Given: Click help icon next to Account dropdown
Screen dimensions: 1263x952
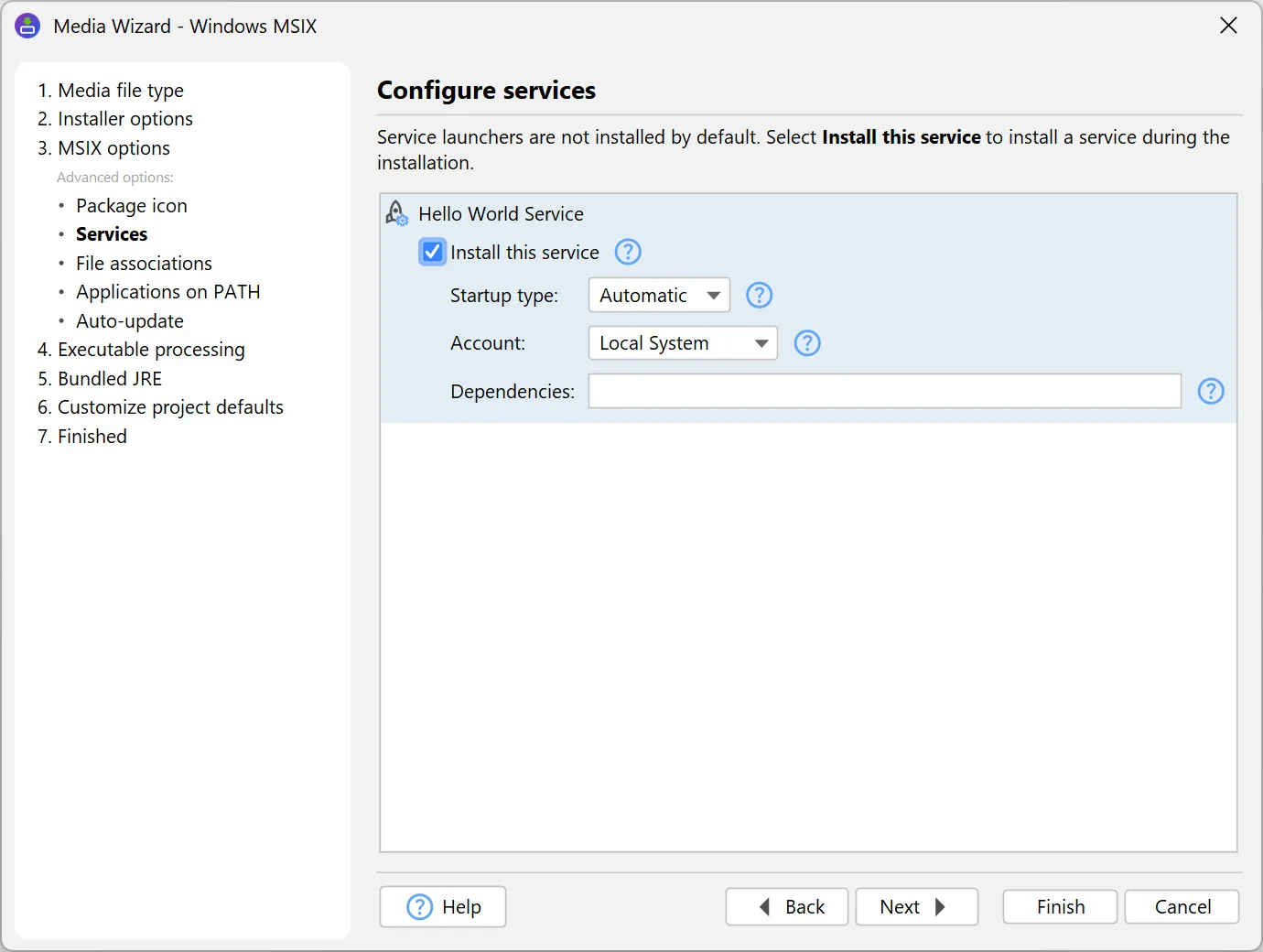Looking at the screenshot, I should pos(807,343).
